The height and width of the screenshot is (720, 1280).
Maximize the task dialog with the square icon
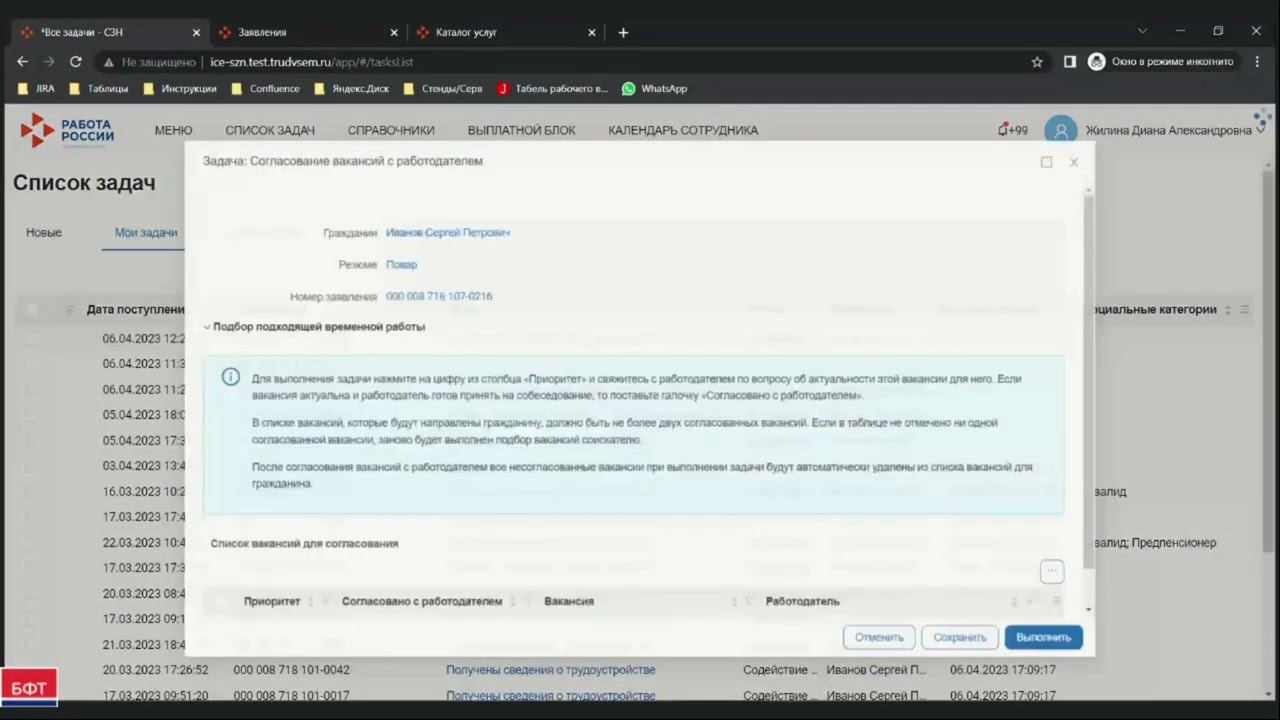pos(1046,162)
